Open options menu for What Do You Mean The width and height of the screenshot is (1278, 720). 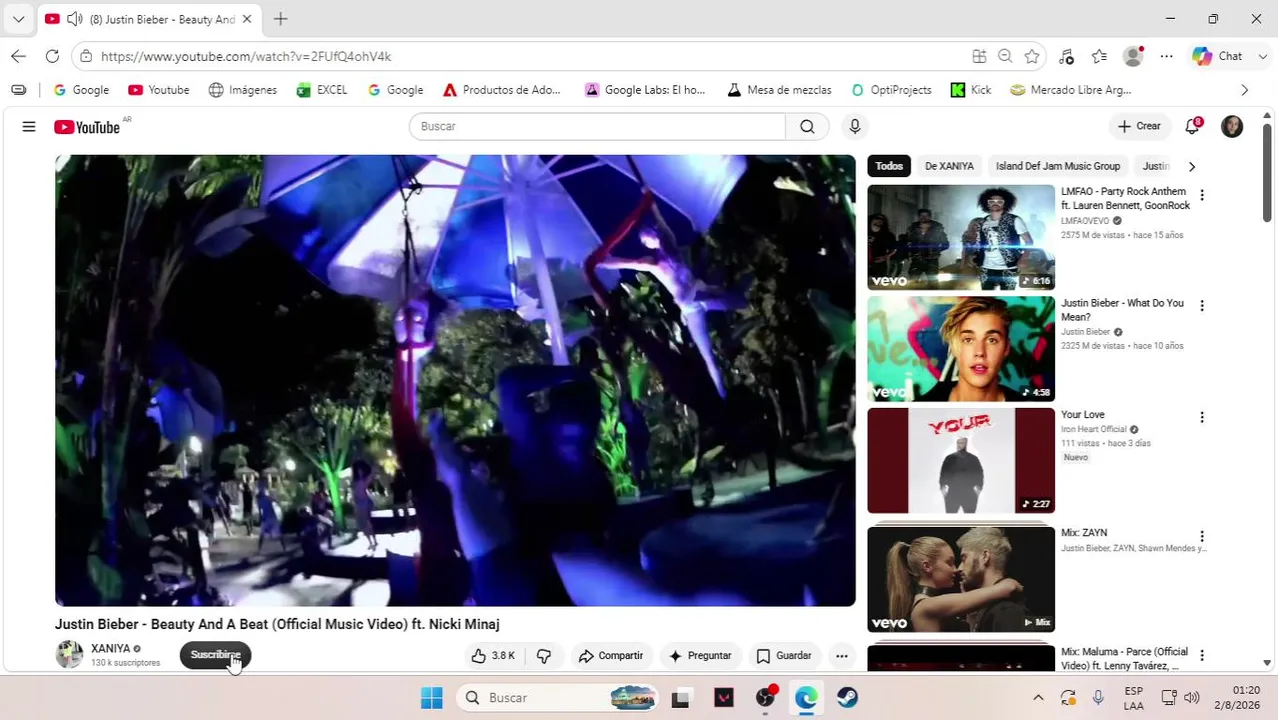(x=1202, y=306)
